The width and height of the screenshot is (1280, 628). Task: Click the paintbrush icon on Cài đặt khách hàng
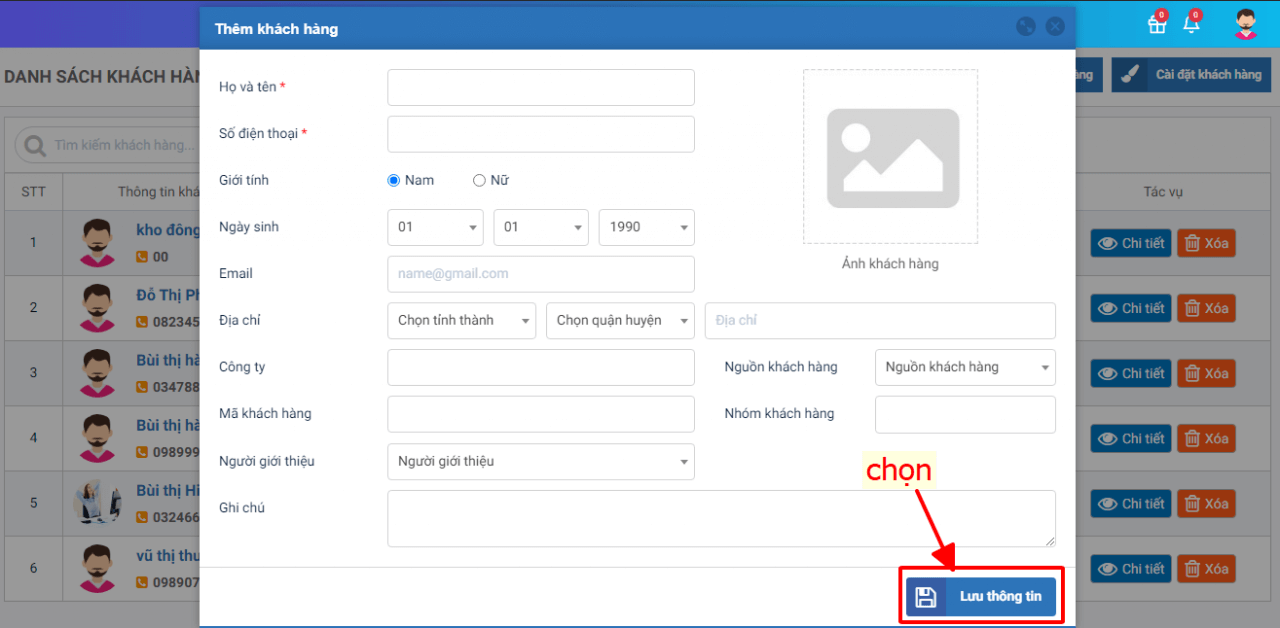click(x=1130, y=75)
